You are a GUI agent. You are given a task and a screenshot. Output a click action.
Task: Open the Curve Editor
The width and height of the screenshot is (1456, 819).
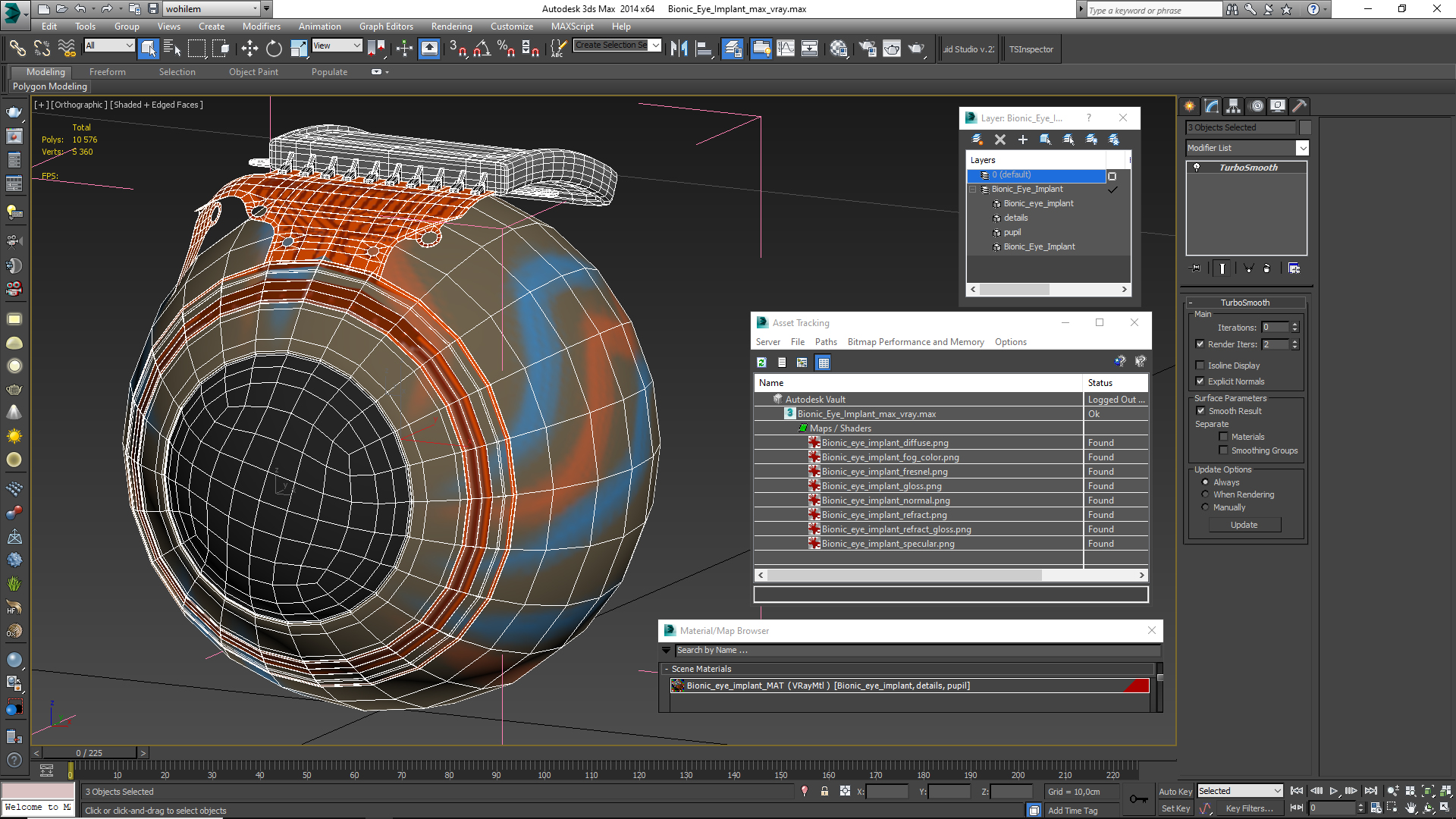coord(786,49)
